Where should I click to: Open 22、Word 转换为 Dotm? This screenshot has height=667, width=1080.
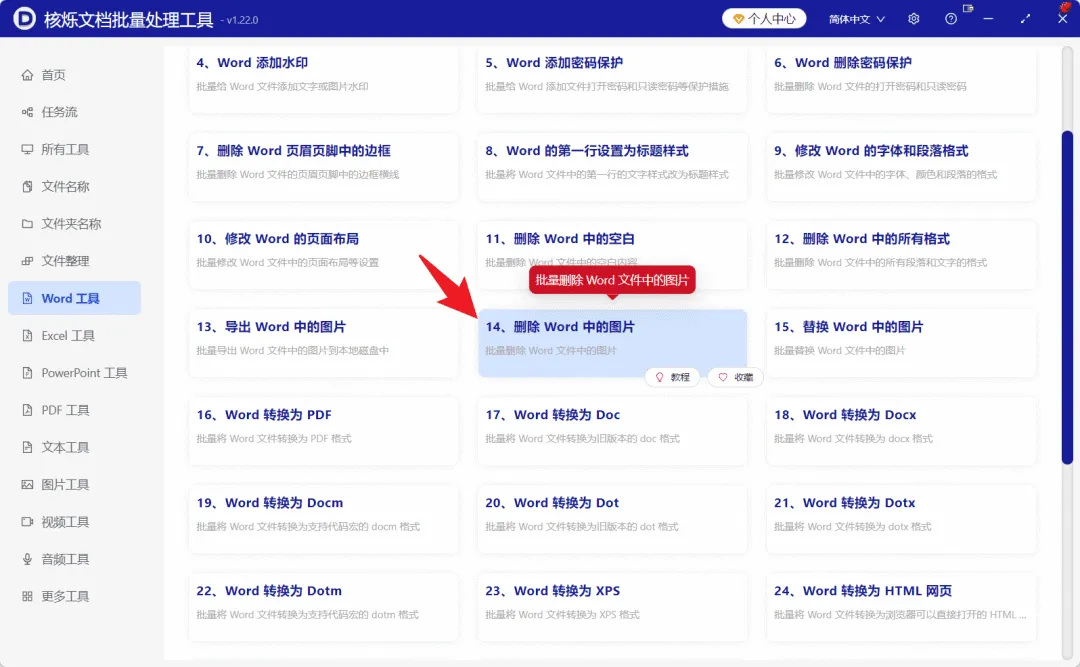(324, 607)
